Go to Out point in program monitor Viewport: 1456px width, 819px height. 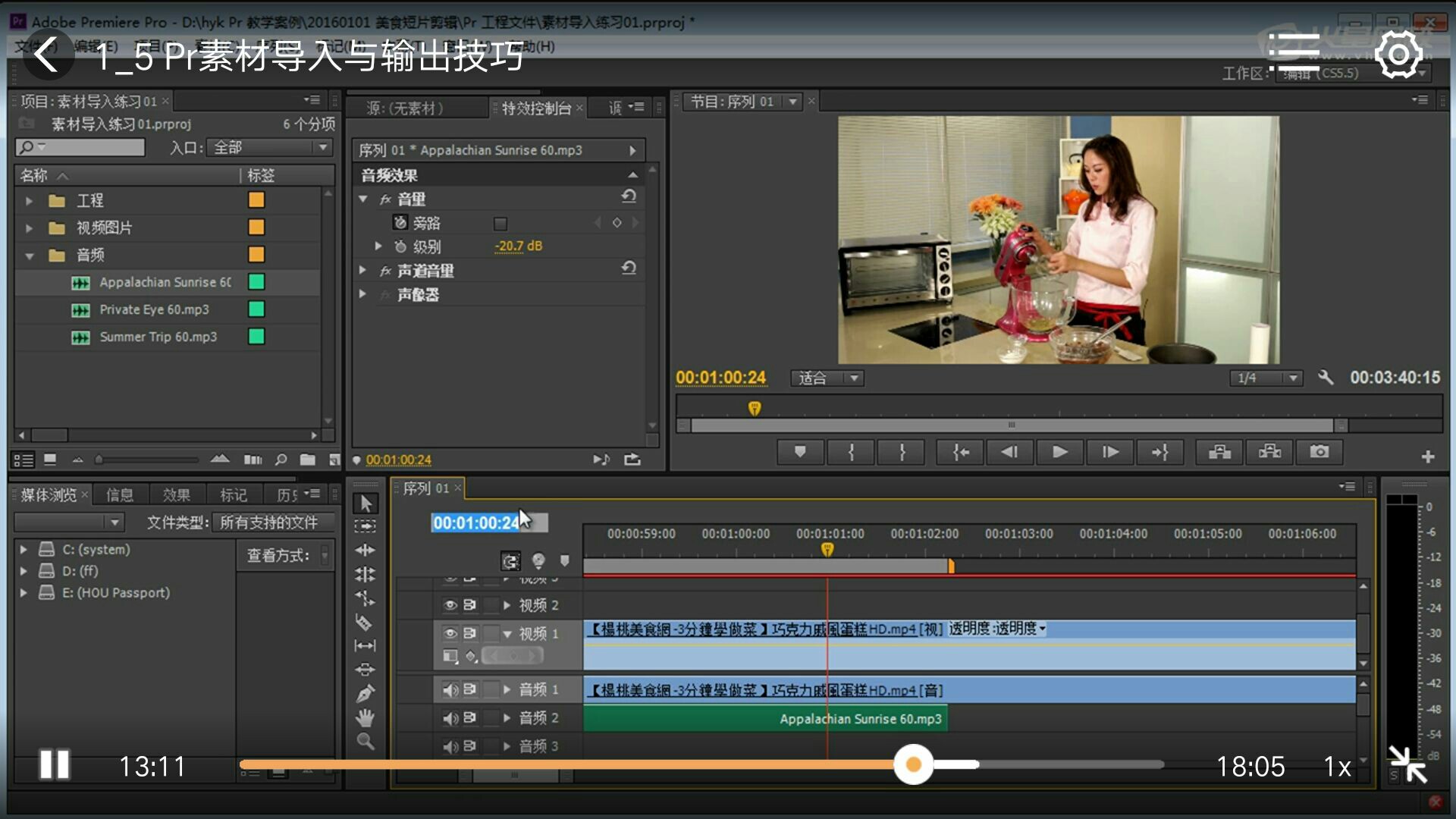point(1160,453)
